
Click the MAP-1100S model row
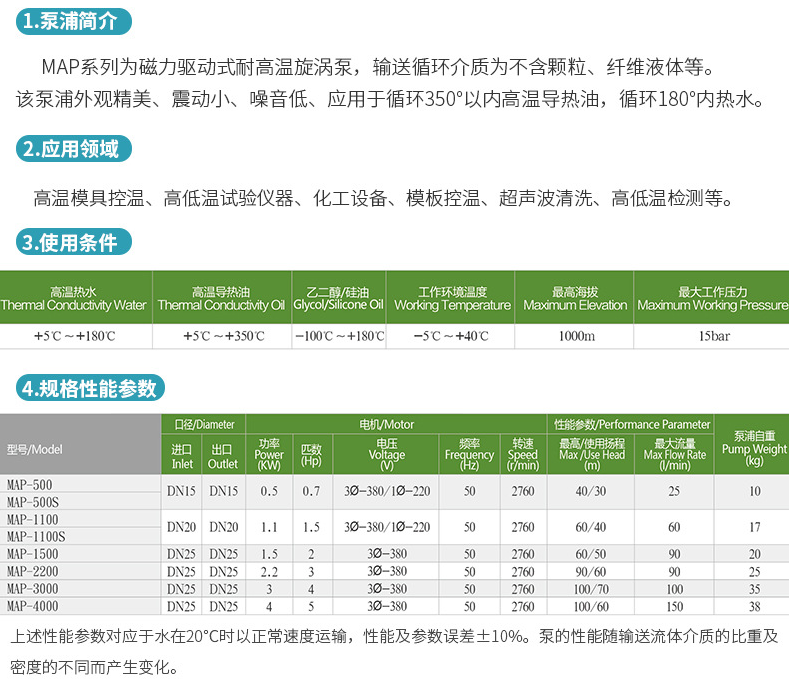[x=80, y=536]
